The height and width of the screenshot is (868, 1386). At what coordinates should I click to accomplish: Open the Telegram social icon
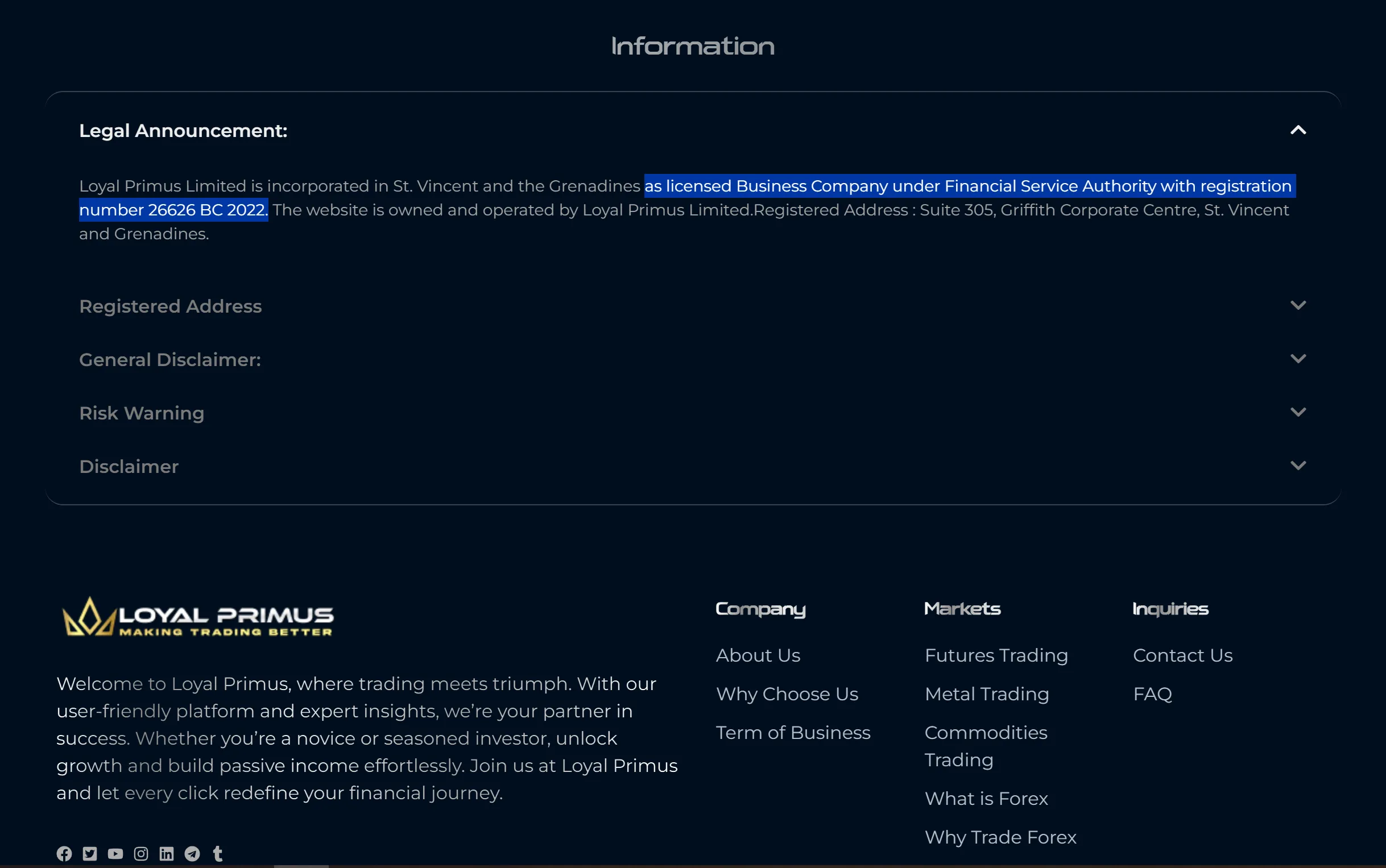(x=192, y=854)
